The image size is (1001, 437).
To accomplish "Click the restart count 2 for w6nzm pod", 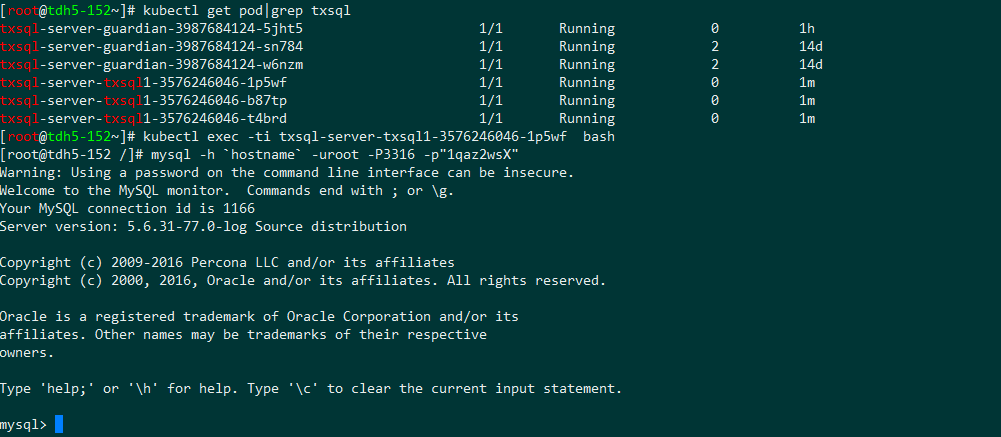I will pyautogui.click(x=715, y=64).
